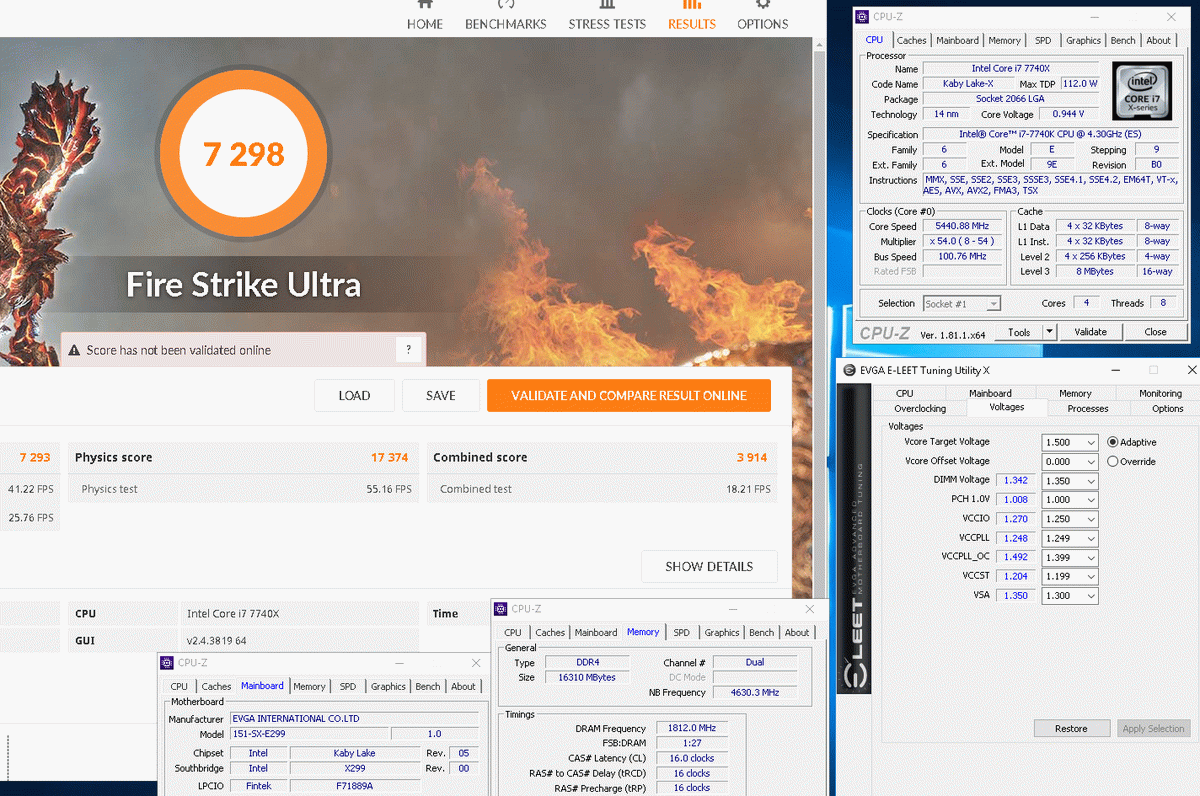
Task: Click the 7 298 Fire Strike Ultra score
Action: (x=244, y=154)
